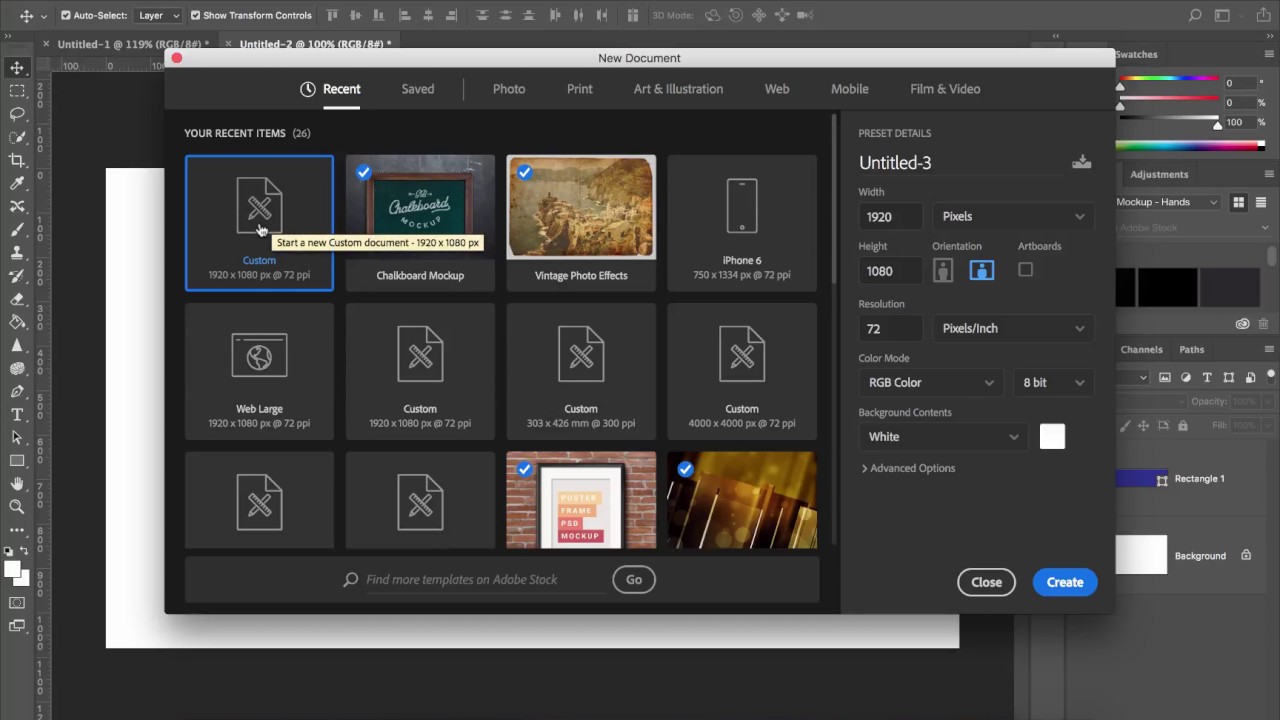
Task: Switch to Untitled-1 document tab
Action: 133,44
